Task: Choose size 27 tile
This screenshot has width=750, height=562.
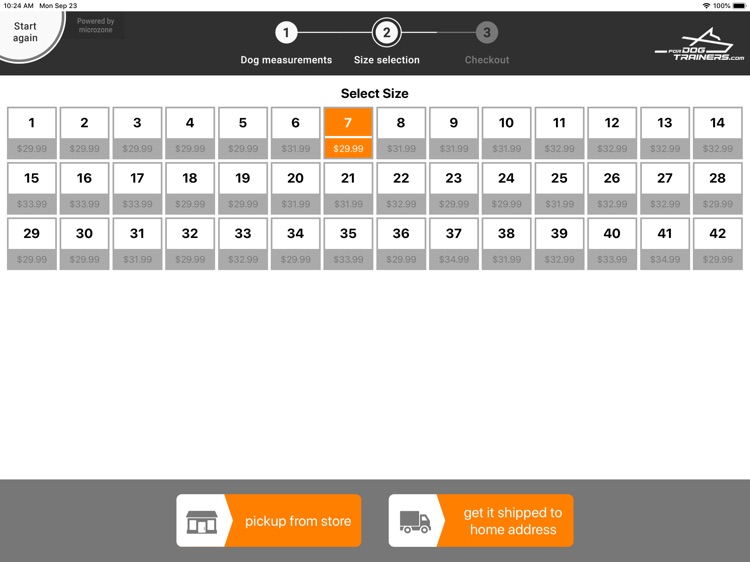Action: click(665, 188)
